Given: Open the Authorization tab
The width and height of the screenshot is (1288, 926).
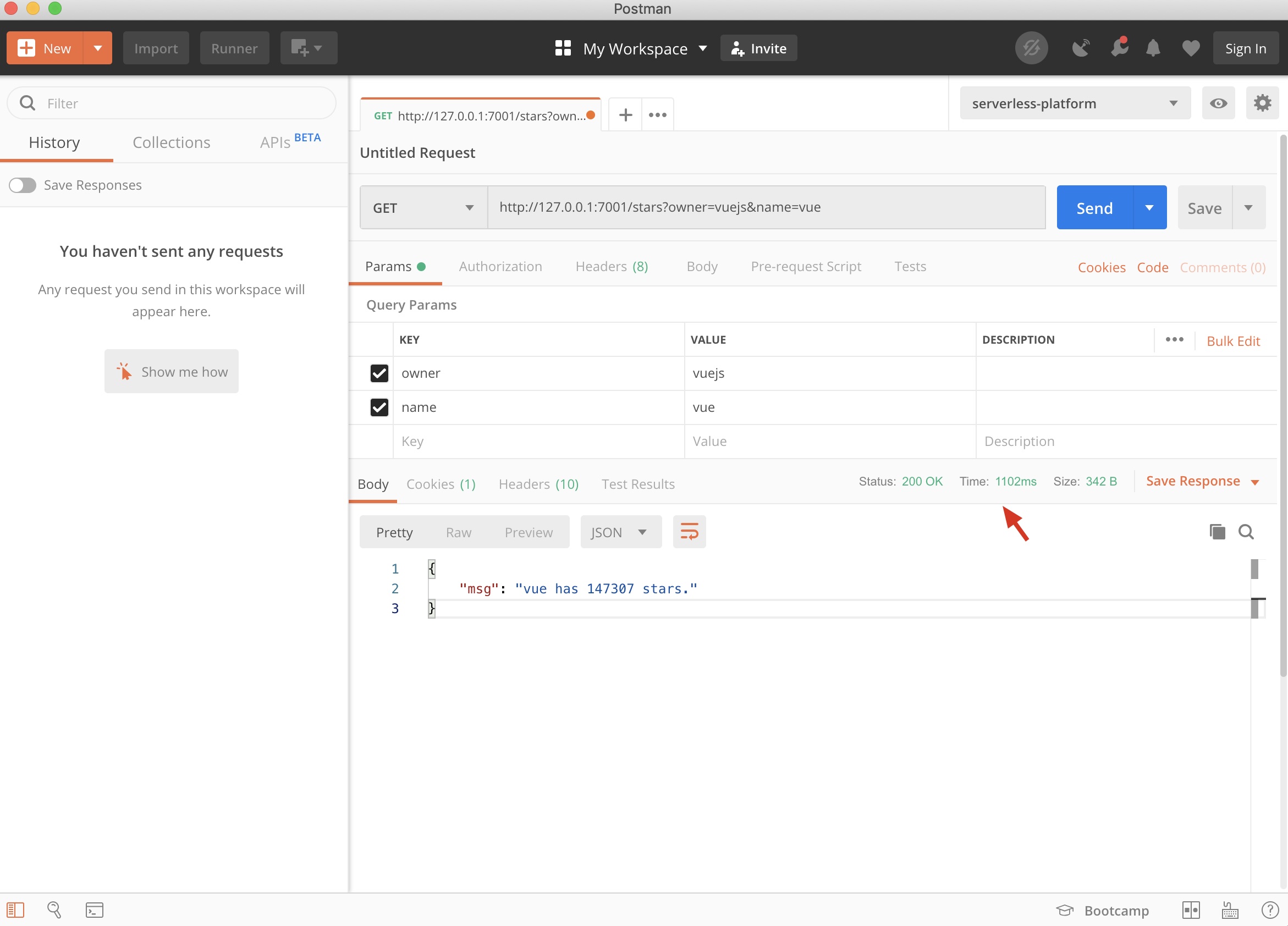Looking at the screenshot, I should pyautogui.click(x=500, y=266).
